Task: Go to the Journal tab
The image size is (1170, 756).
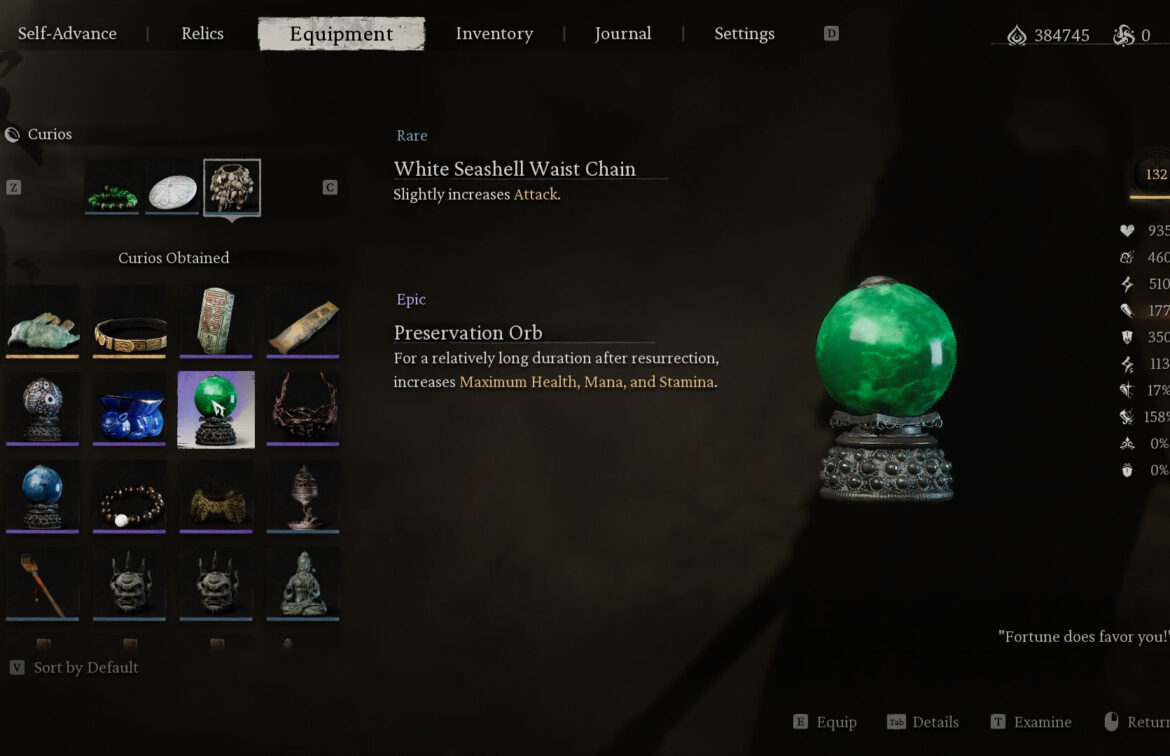Action: coord(623,34)
